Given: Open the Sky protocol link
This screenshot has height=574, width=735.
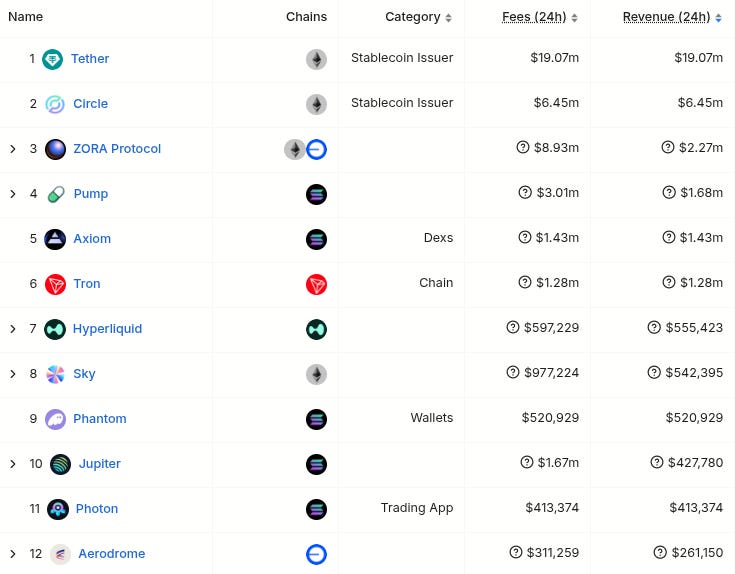Looking at the screenshot, I should (x=84, y=373).
